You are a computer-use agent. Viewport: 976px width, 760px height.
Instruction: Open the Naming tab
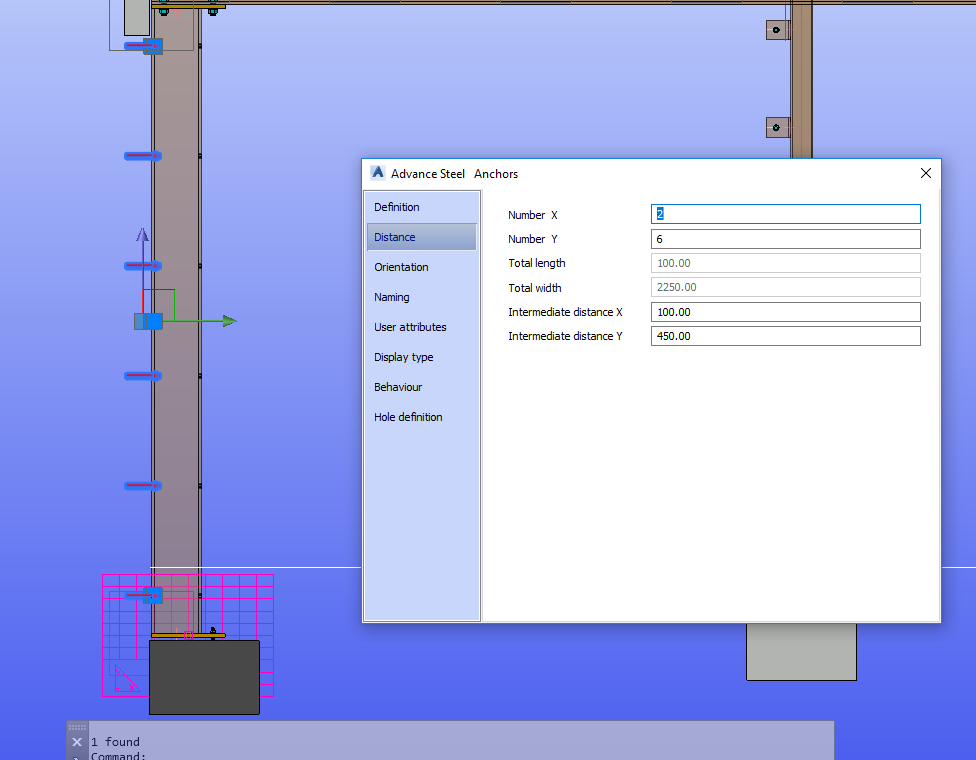pyautogui.click(x=422, y=297)
